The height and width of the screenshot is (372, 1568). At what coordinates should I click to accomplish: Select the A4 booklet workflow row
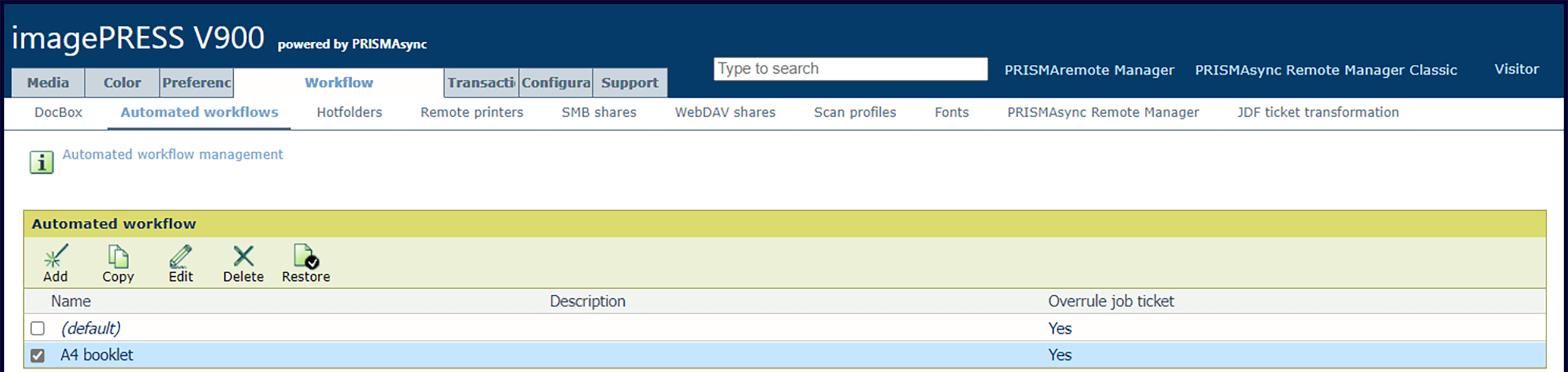785,355
